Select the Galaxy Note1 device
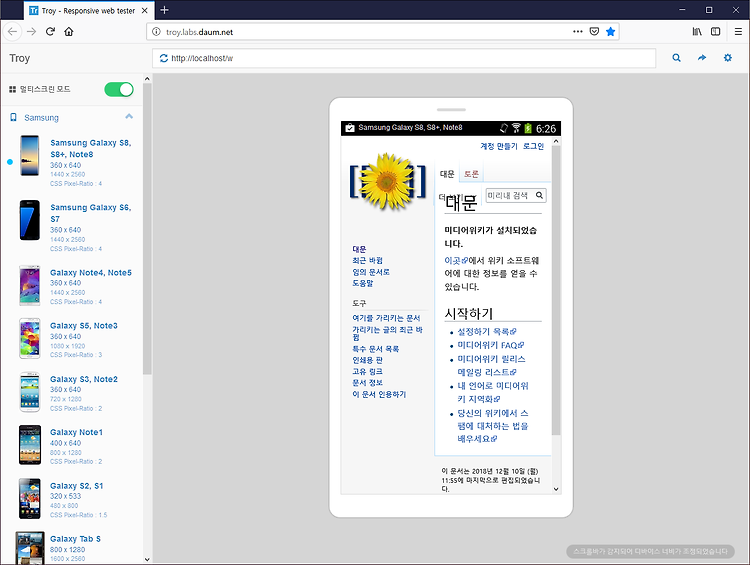 [76, 432]
